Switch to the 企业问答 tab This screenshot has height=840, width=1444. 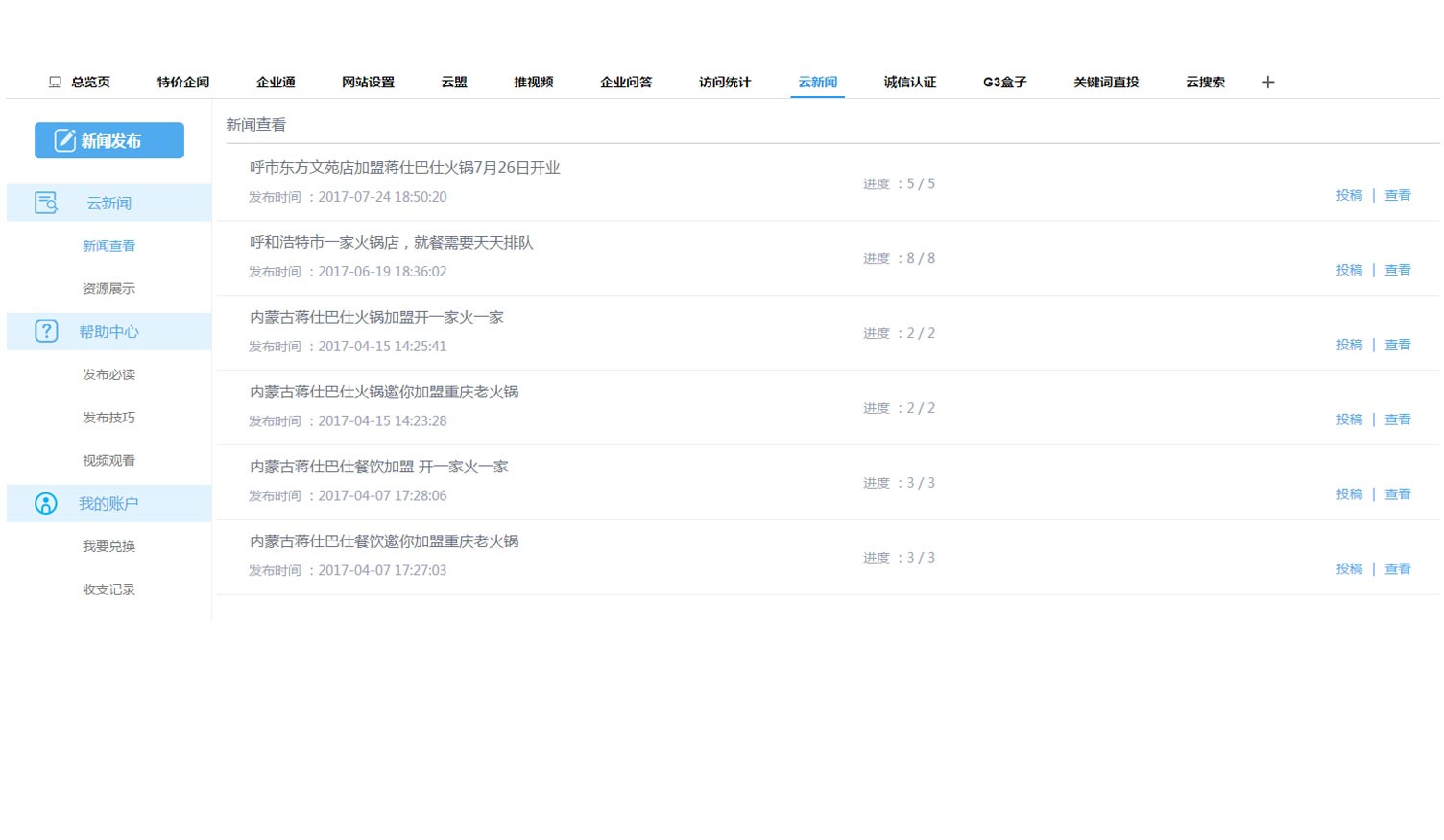[x=626, y=83]
